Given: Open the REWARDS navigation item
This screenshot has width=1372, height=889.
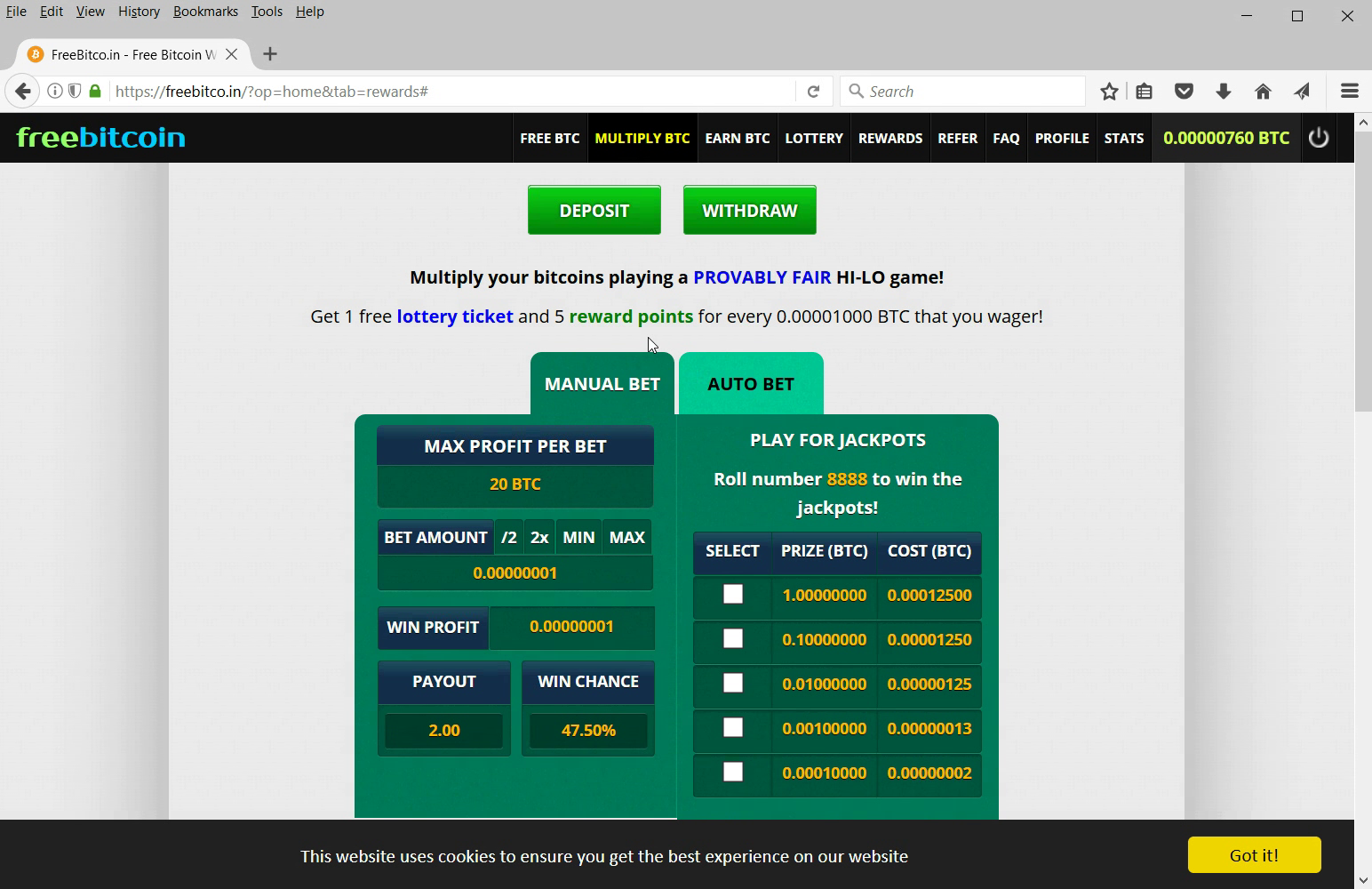Looking at the screenshot, I should (x=890, y=138).
